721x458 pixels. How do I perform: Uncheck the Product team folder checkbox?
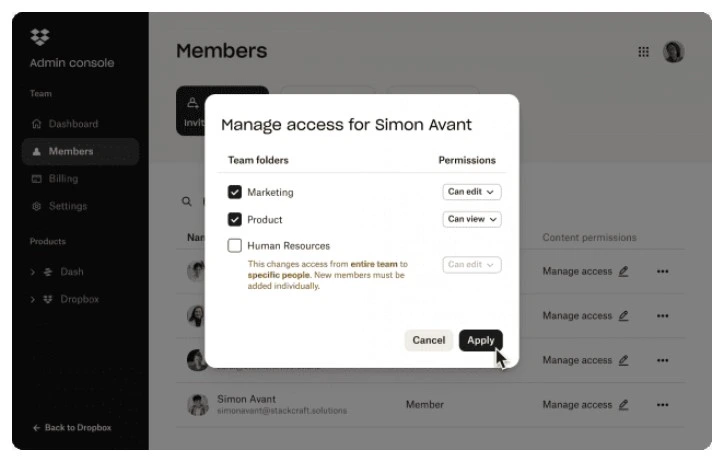tap(235, 219)
